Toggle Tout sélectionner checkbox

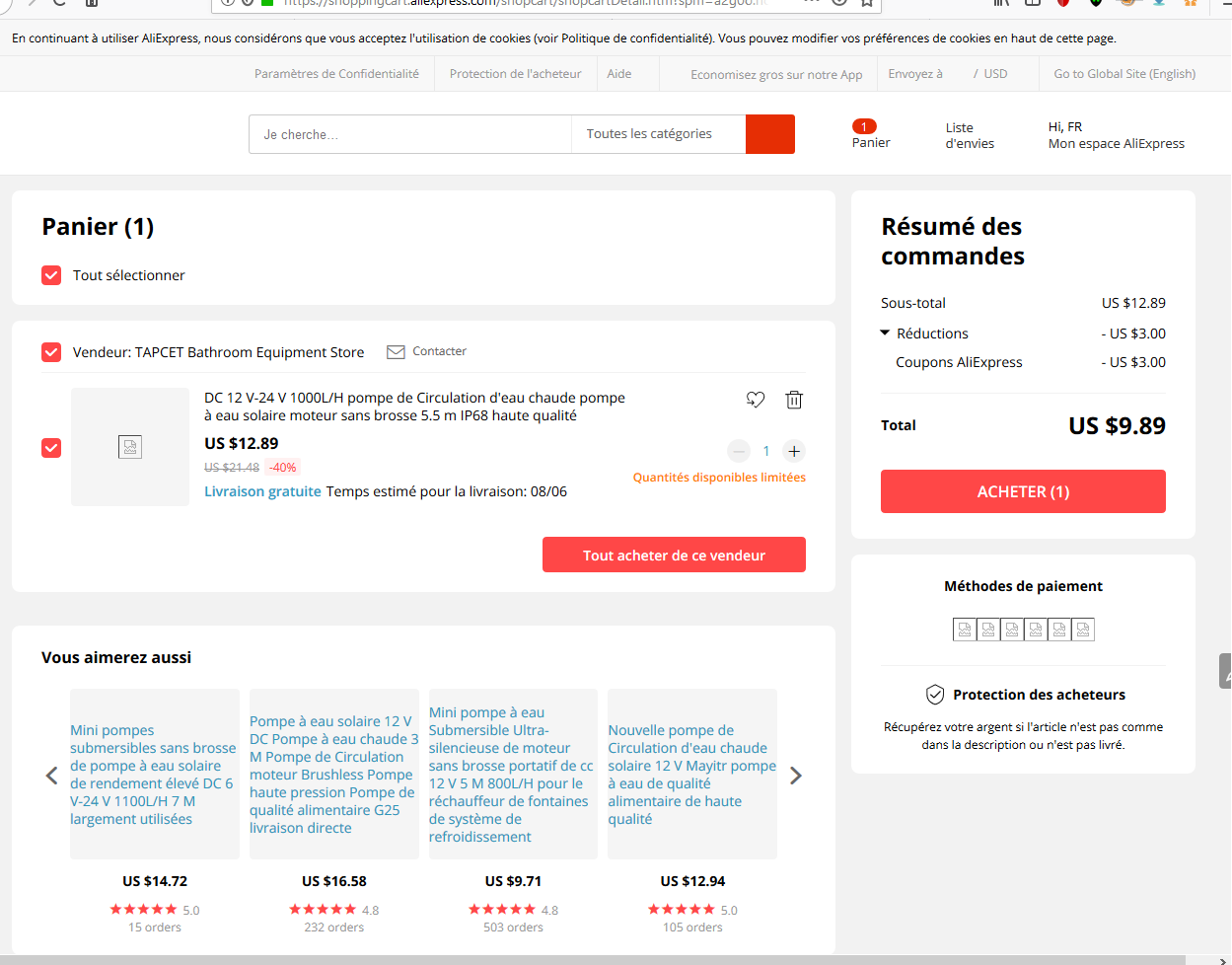click(x=51, y=275)
